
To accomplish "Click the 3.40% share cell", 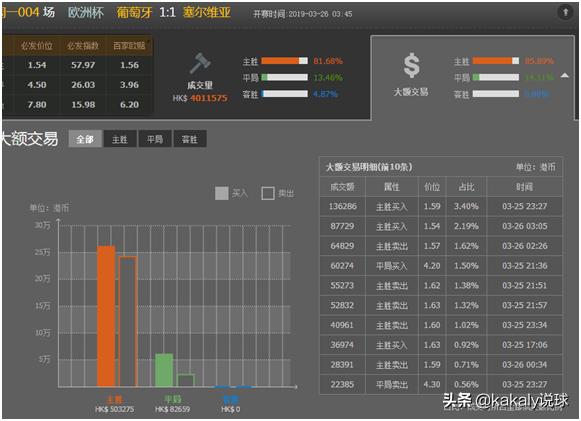I will tap(466, 206).
